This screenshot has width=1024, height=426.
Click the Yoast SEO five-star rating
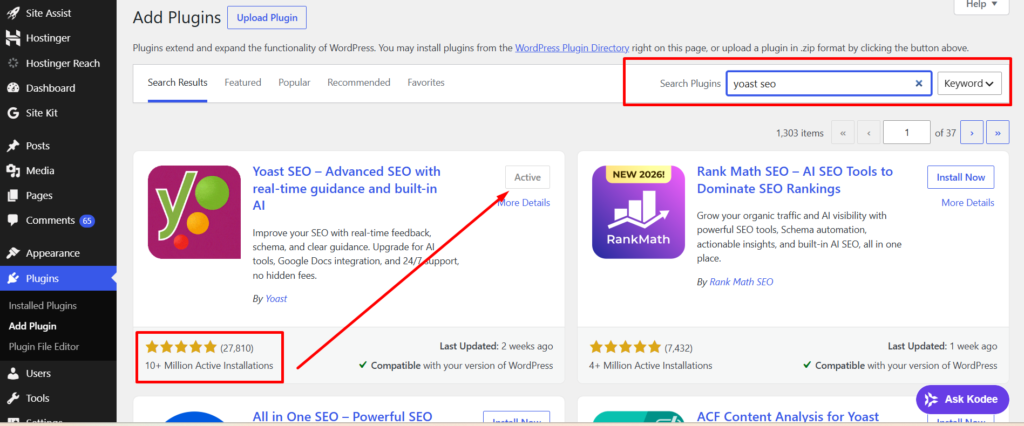point(181,347)
